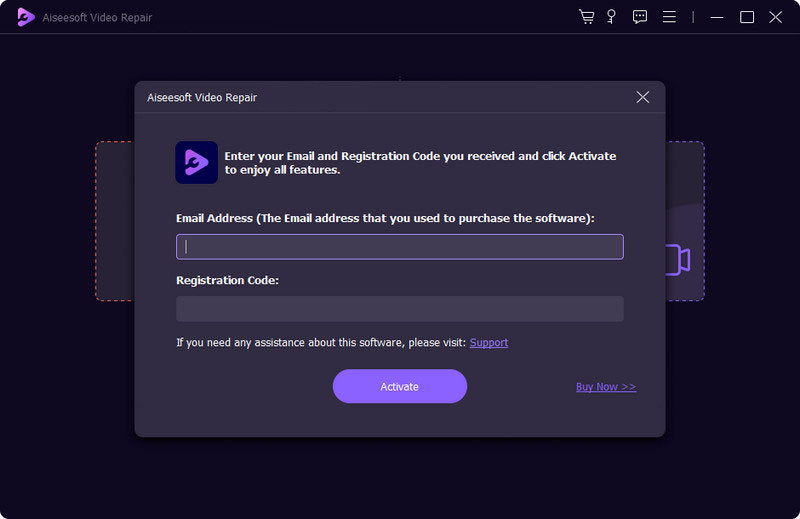Open the Support link
The width and height of the screenshot is (800, 519).
coord(489,342)
